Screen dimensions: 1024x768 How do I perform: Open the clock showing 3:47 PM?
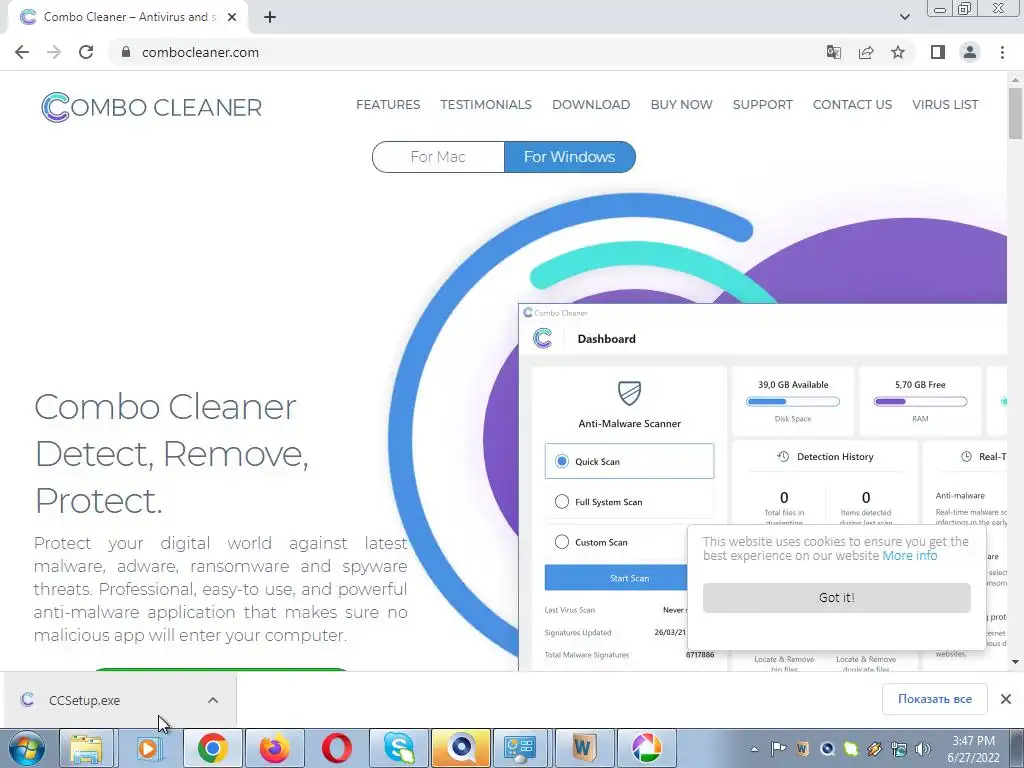click(973, 749)
